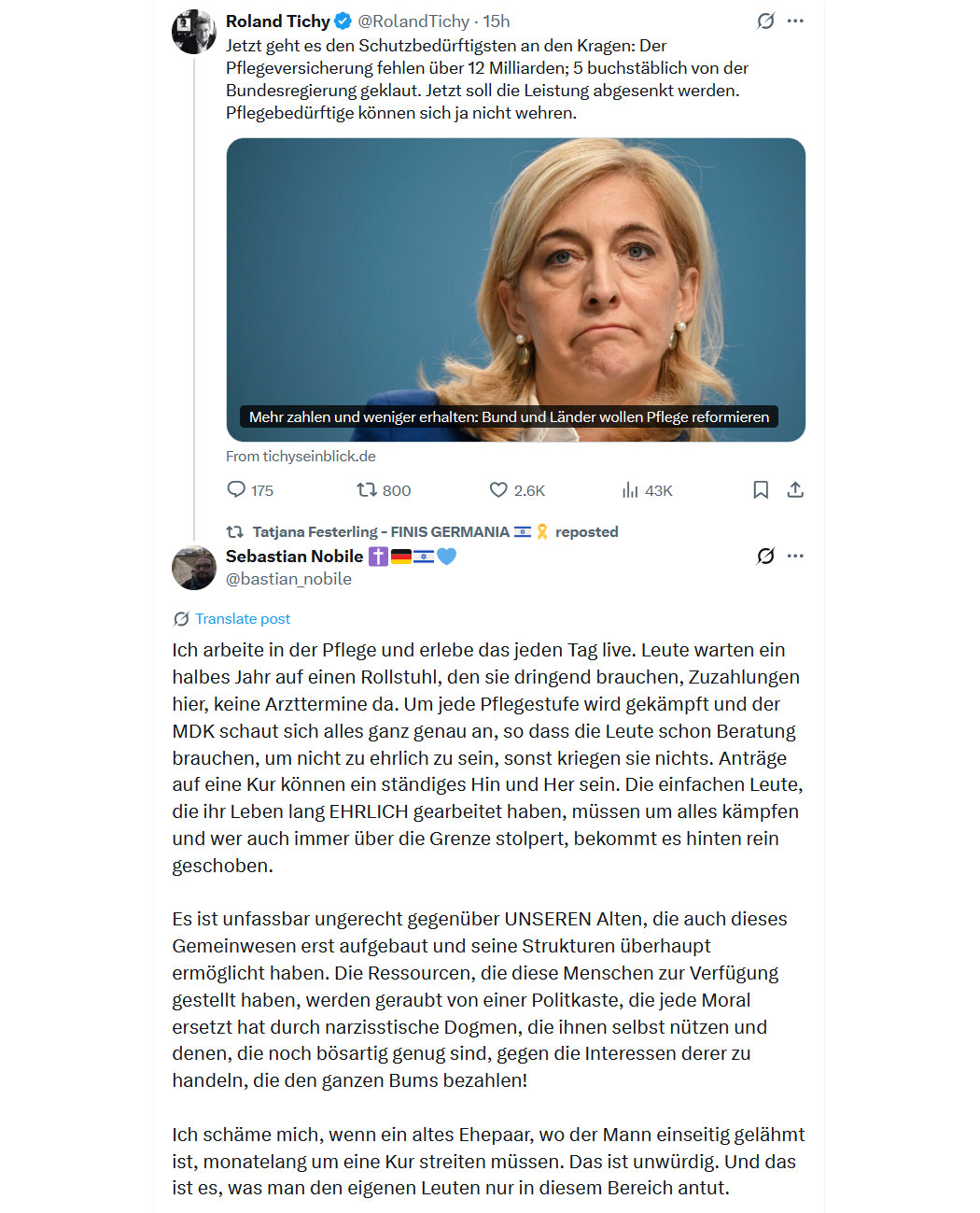
Task: Open @bastian_nobile handle link
Action: click(x=288, y=579)
